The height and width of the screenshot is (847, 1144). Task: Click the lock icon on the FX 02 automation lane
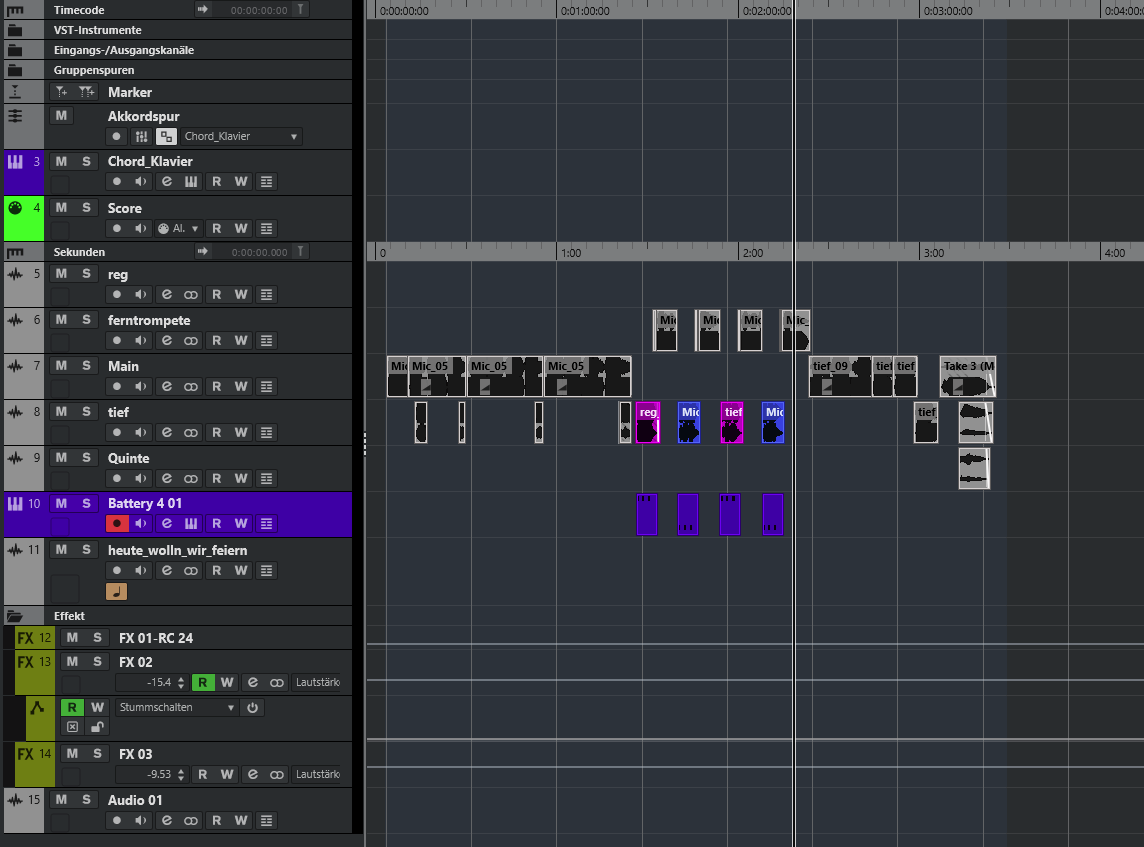click(97, 727)
